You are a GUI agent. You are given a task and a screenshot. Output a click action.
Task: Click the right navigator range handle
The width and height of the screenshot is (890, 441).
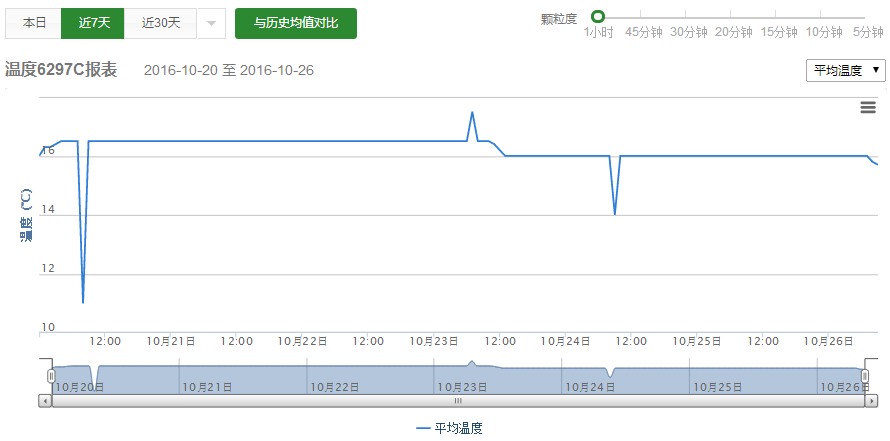(866, 374)
